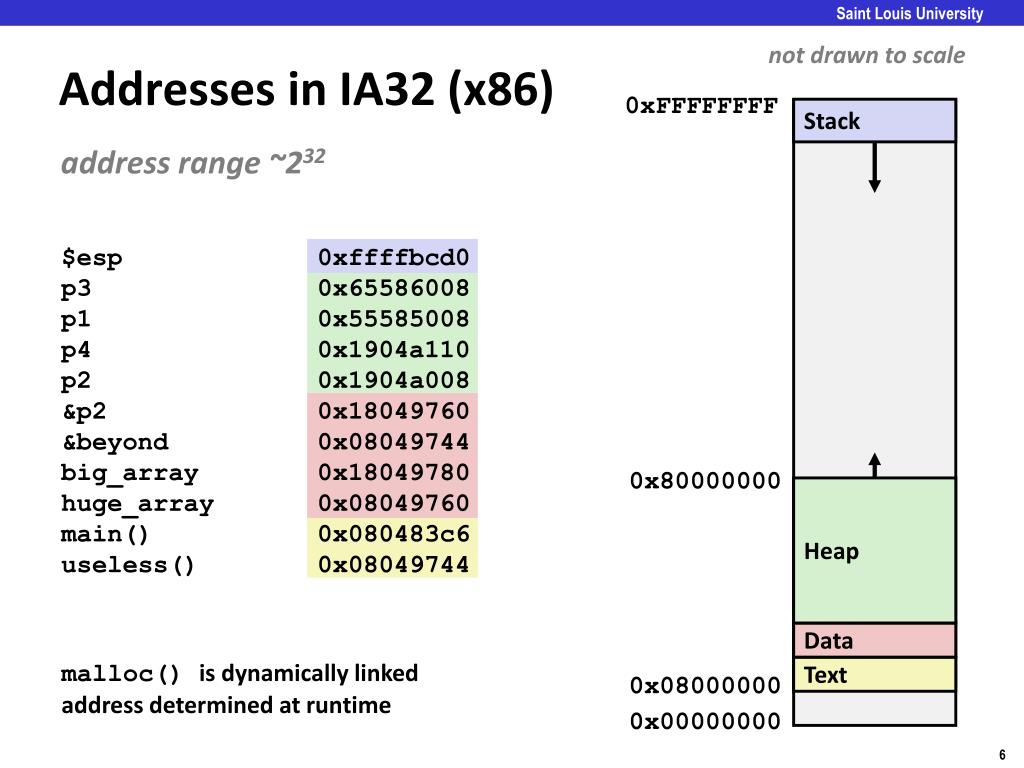Select the &p2 label
1024x768 pixels.
(x=84, y=411)
